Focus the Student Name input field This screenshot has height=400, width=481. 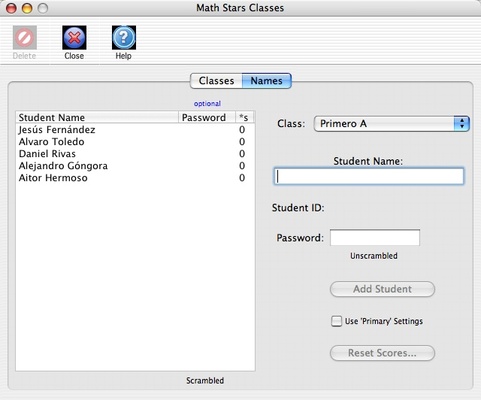[369, 176]
